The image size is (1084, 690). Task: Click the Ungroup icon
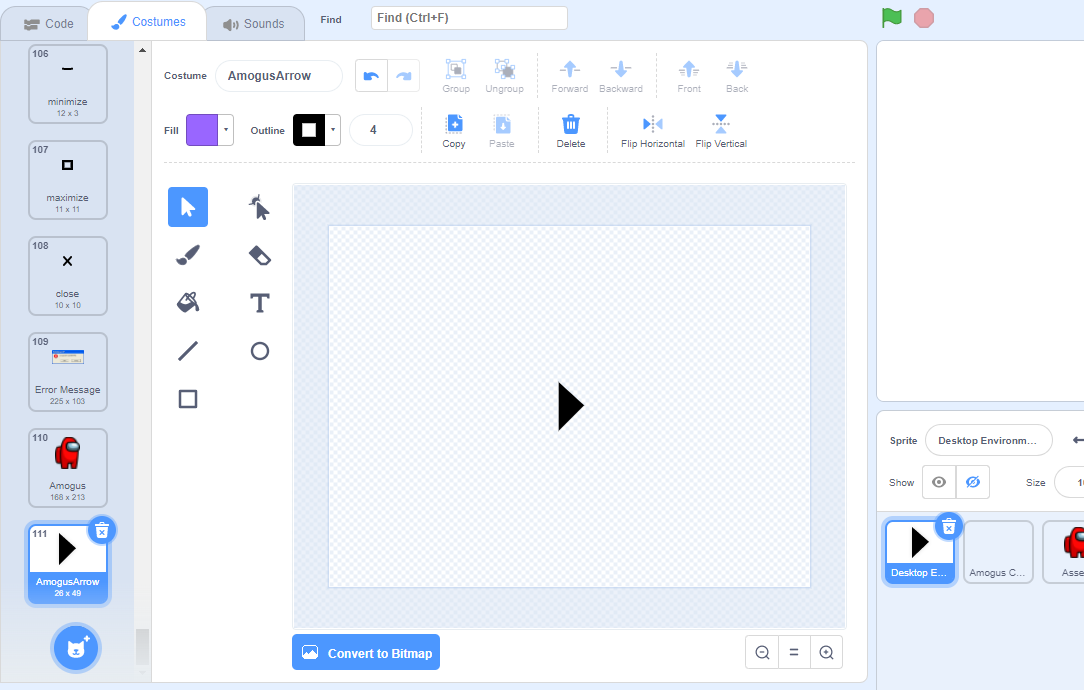click(x=504, y=75)
